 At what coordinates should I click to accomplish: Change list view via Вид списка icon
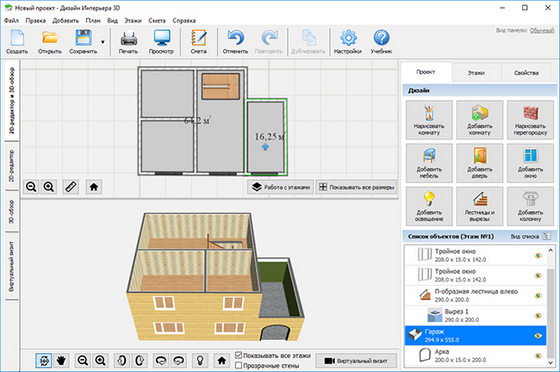[x=547, y=236]
